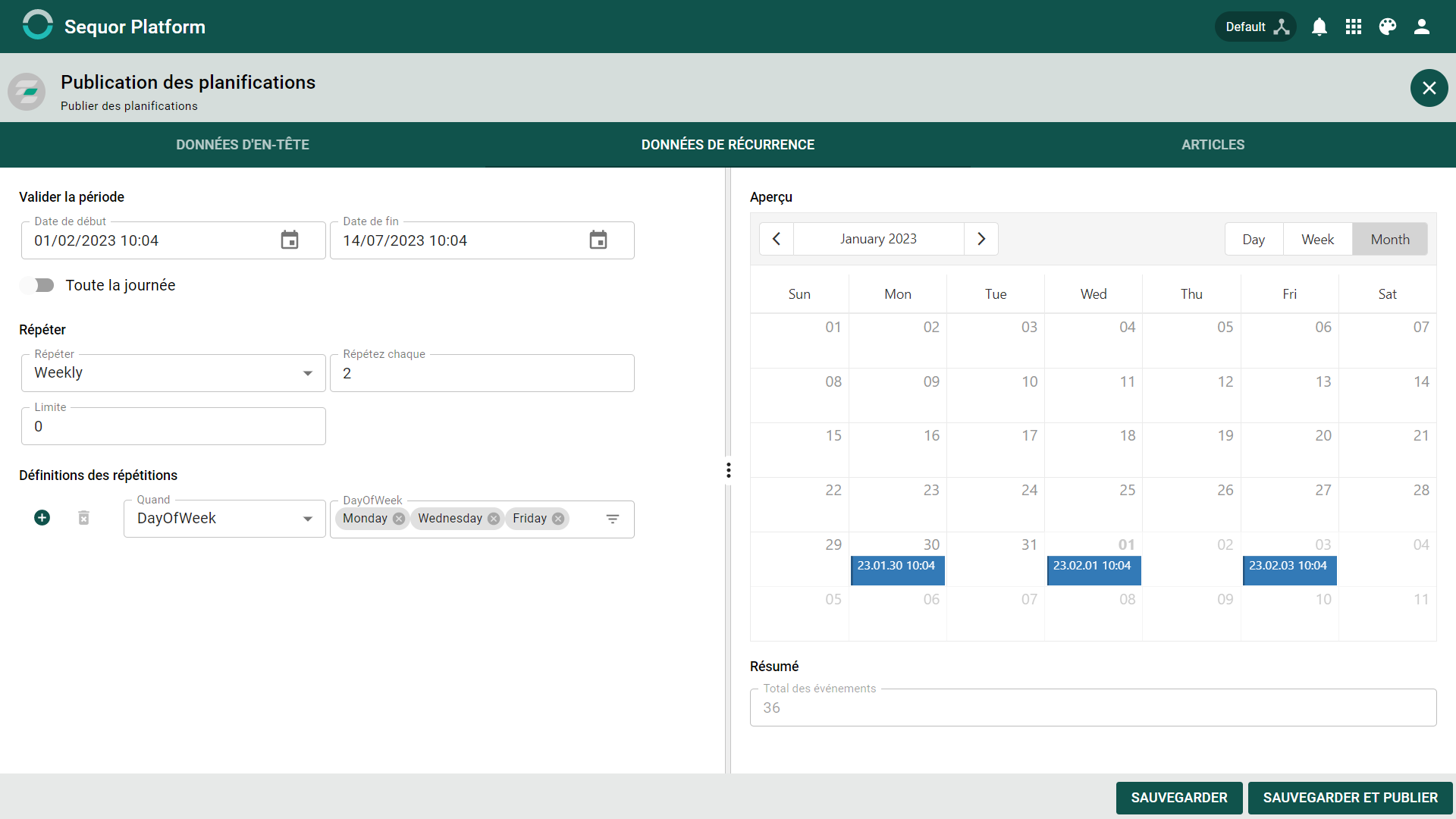Select January 24 in calendar
1456x819 pixels.
(996, 504)
